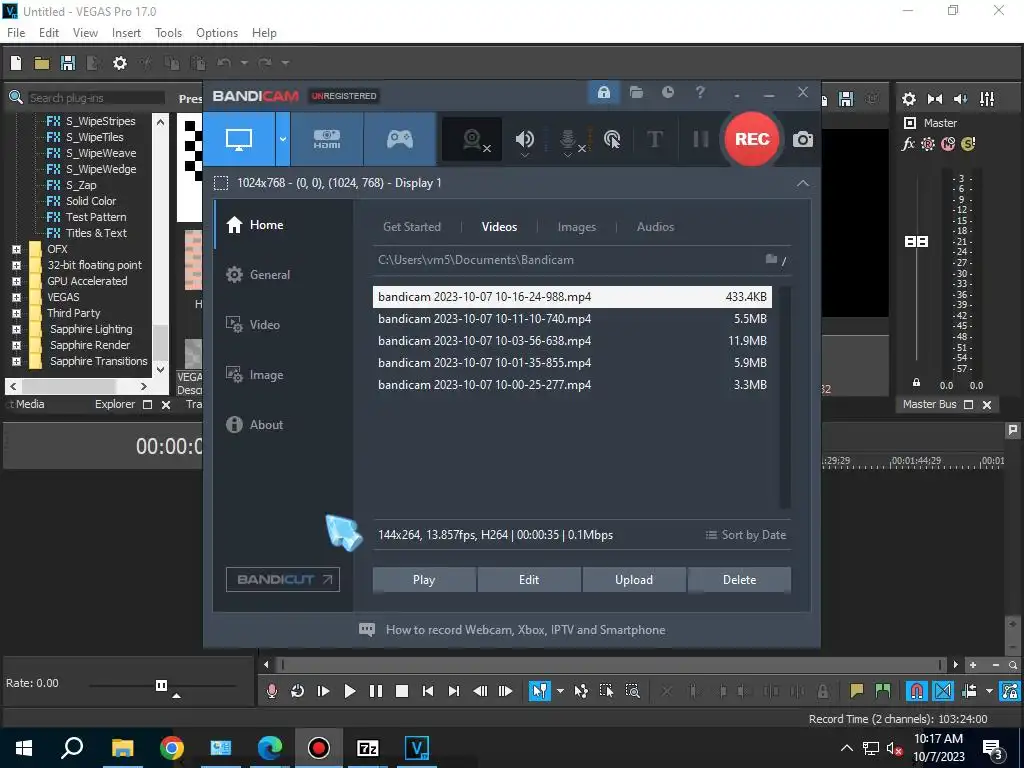Expand Sapphire Transitions folder

pos(16,361)
